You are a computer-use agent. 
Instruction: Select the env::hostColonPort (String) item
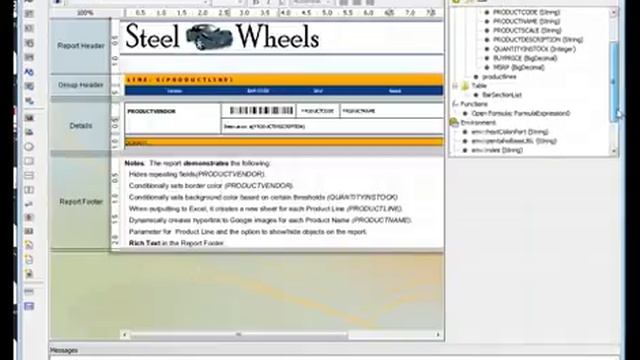pos(509,132)
